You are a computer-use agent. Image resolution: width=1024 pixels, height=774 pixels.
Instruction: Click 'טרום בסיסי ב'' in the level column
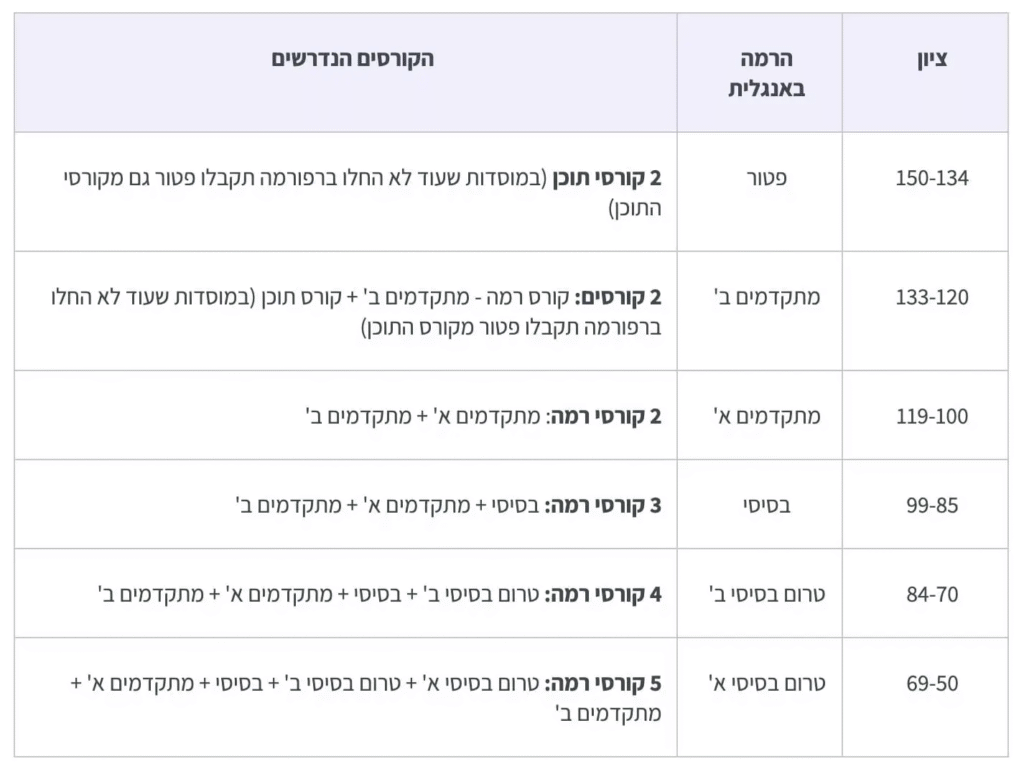(x=767, y=594)
